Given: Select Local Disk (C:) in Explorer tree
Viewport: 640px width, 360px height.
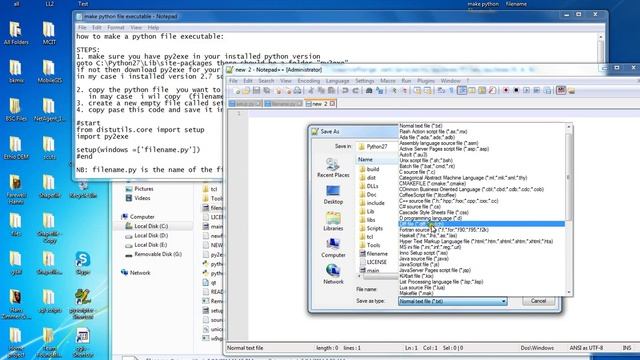Looking at the screenshot, I should coord(151,226).
